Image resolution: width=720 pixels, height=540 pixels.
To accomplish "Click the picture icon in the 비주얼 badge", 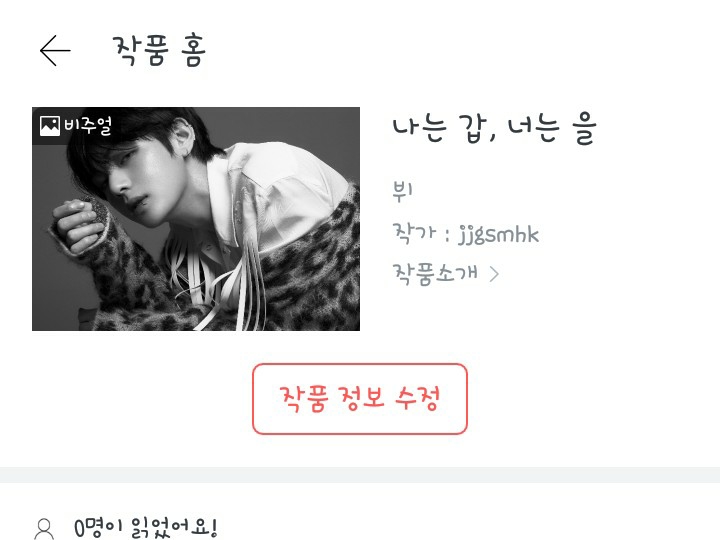I will point(50,126).
